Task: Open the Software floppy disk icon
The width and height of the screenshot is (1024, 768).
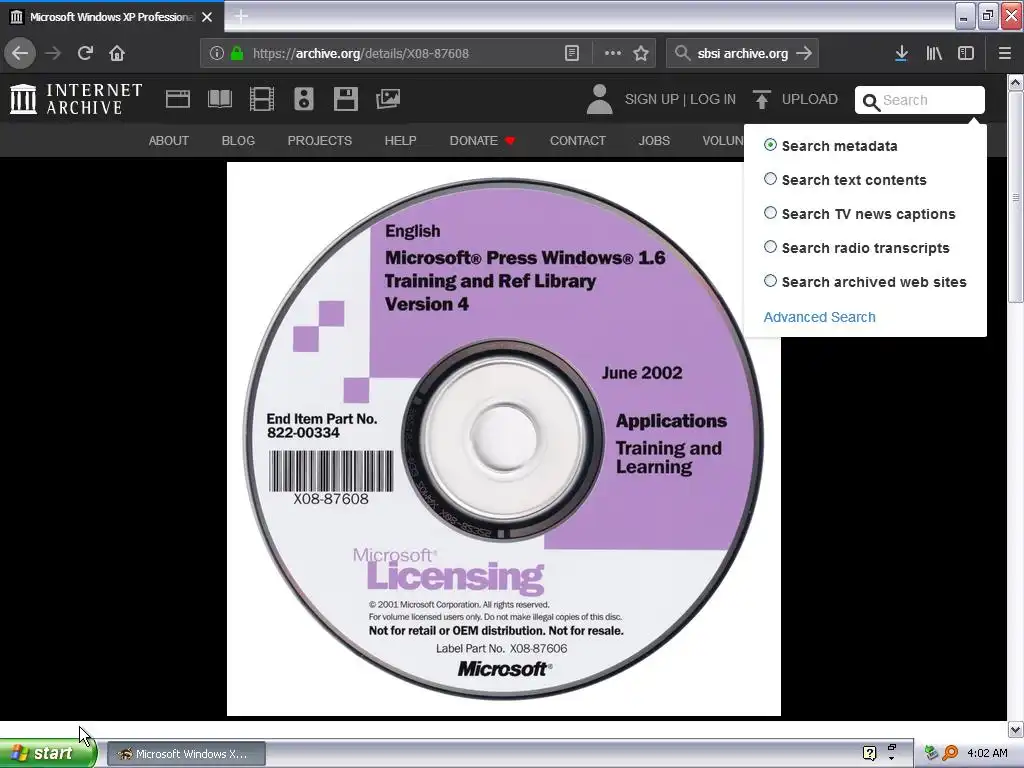Action: 345,99
